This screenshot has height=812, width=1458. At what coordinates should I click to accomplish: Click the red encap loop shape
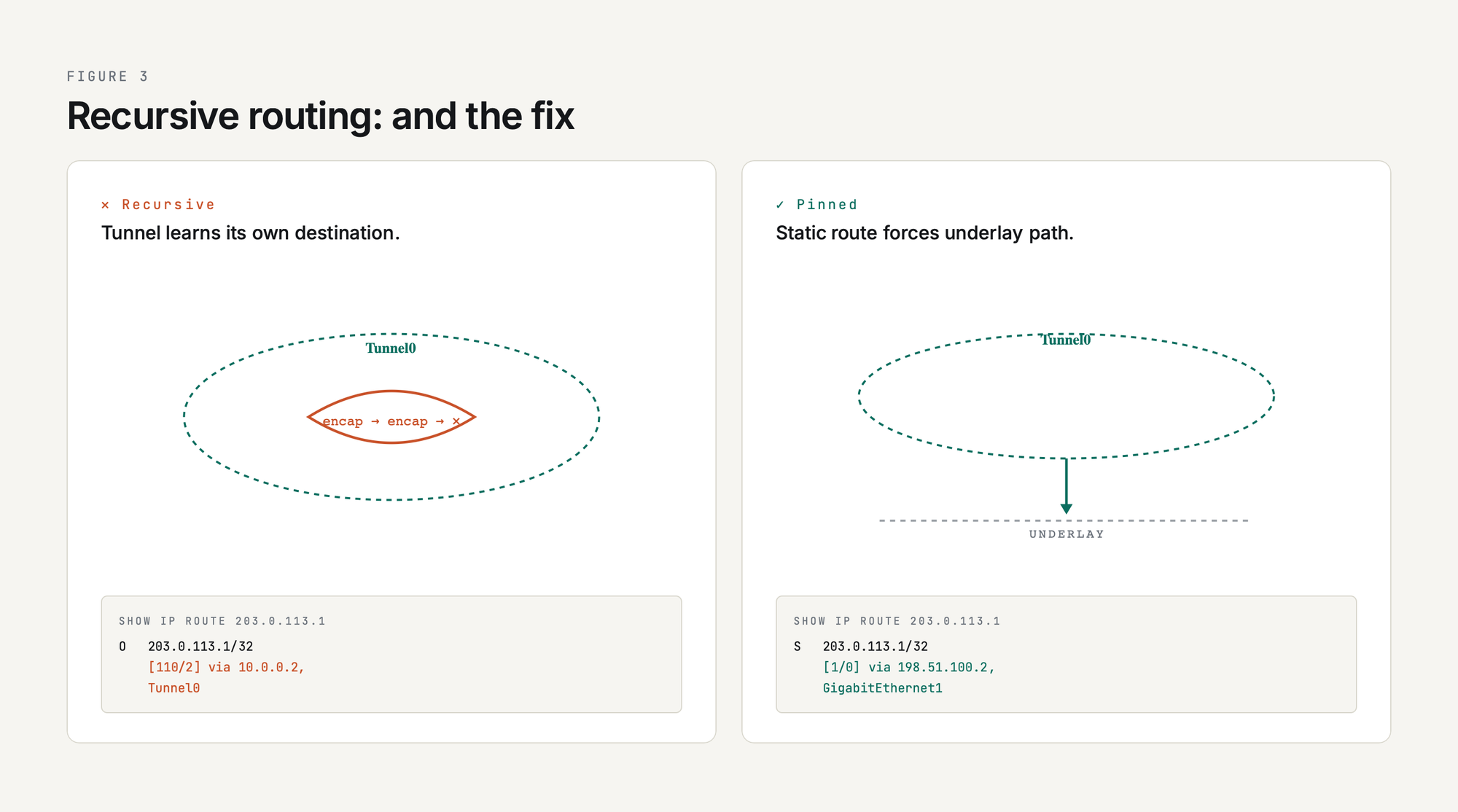click(x=391, y=417)
